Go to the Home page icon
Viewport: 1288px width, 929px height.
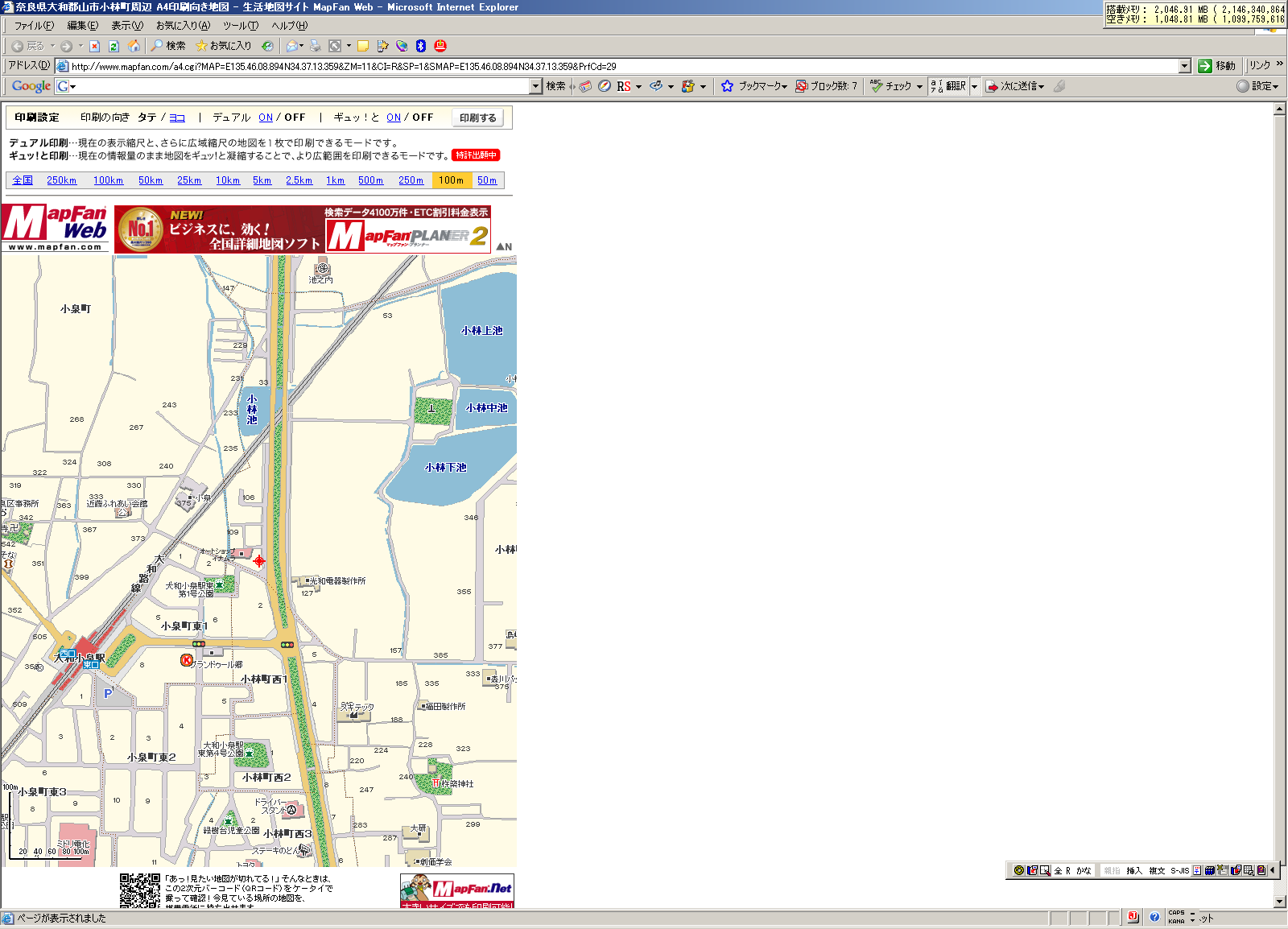134,46
